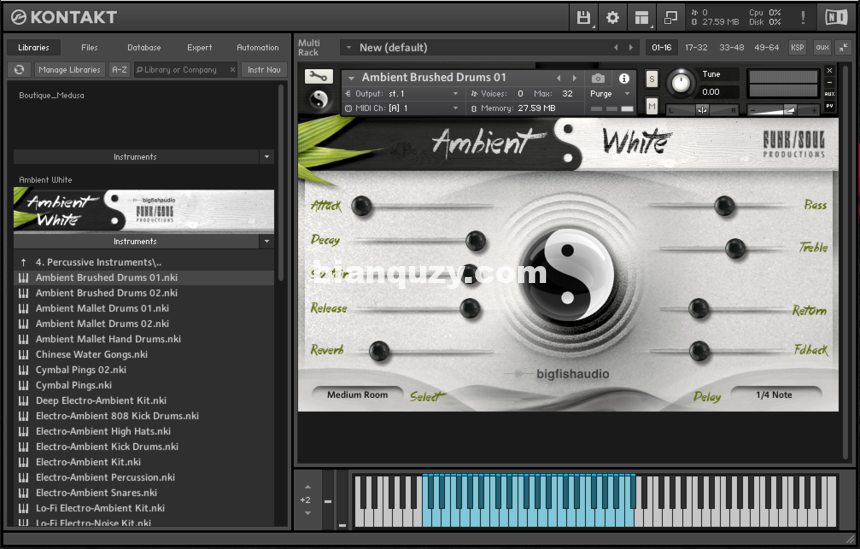Go to next multi with right arrow

pos(631,48)
